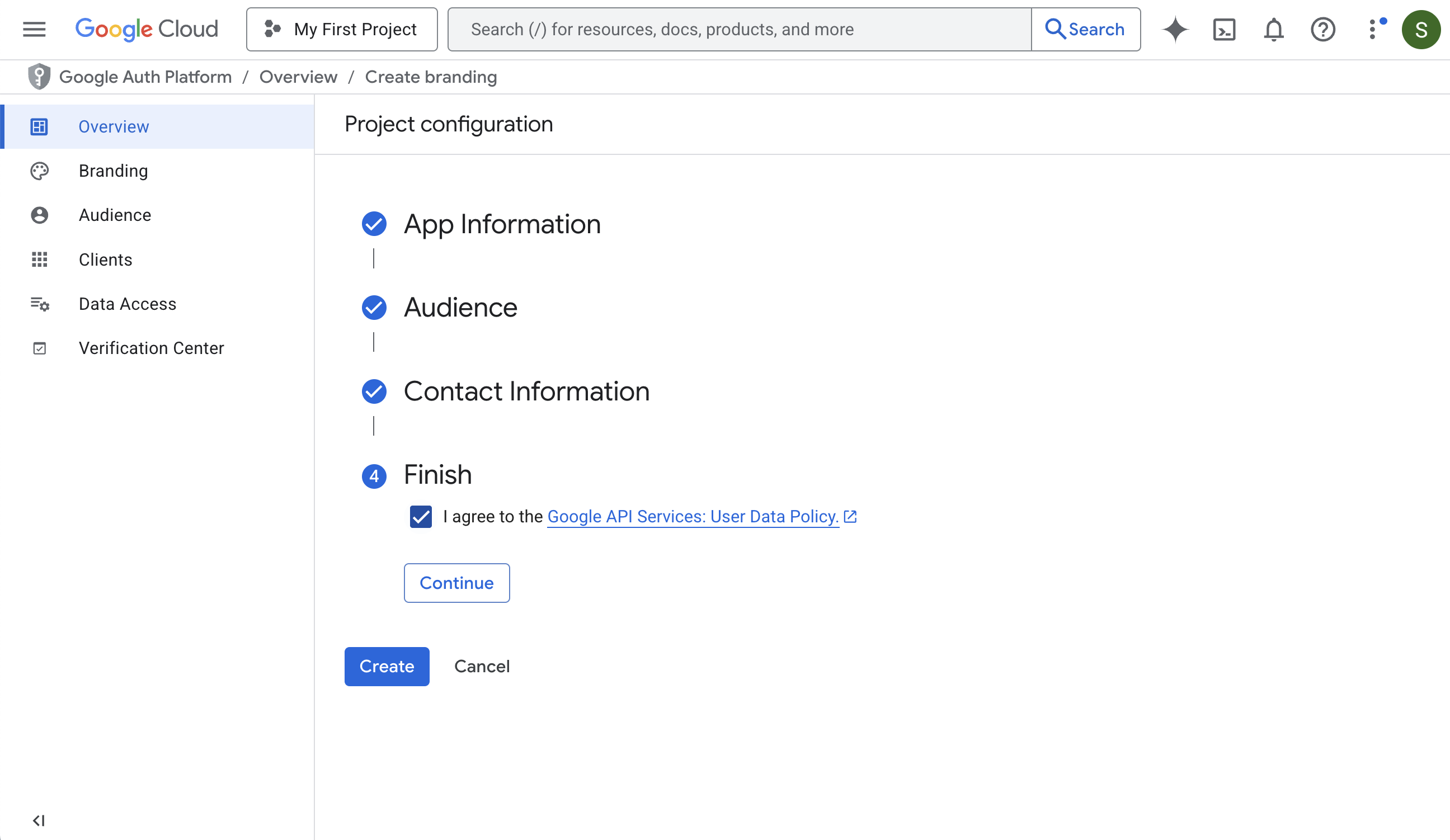Go to Branding in the sidebar
1450x840 pixels.
114,171
